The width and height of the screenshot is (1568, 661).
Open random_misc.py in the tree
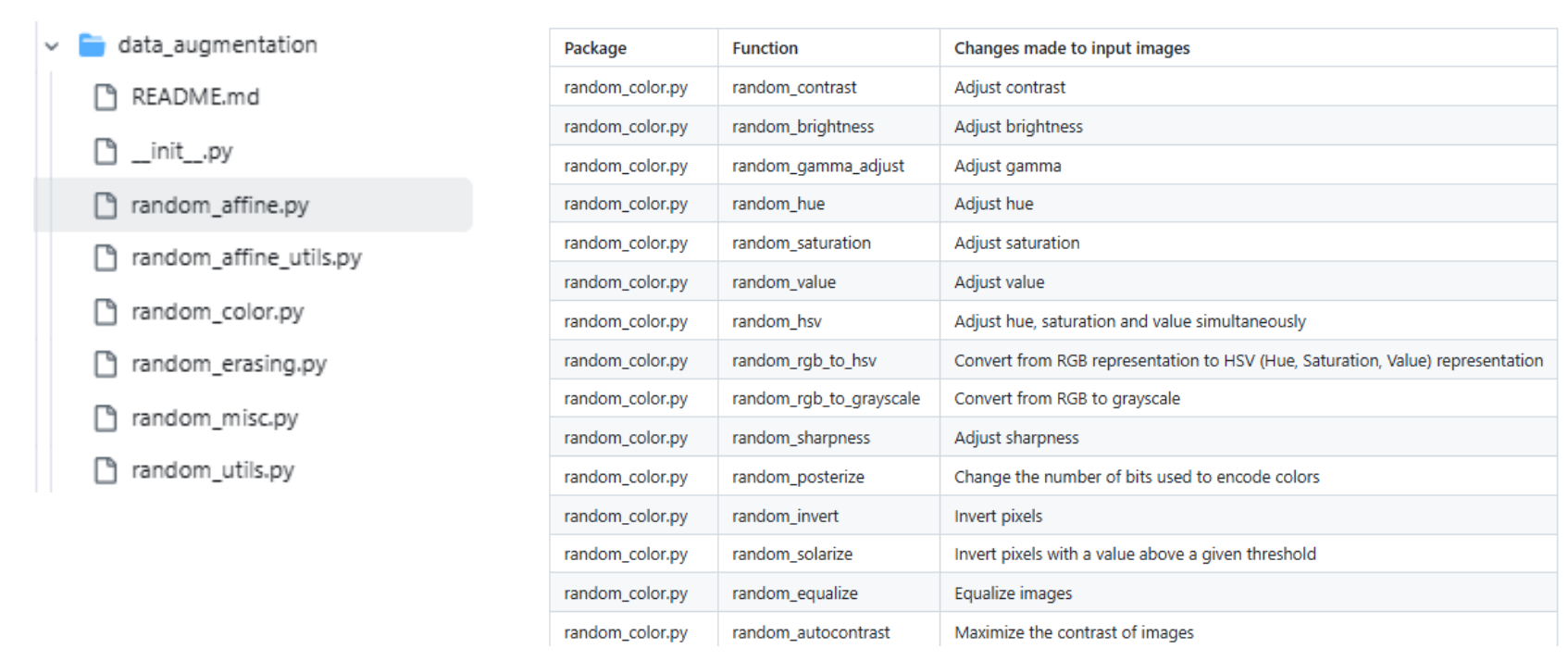tap(214, 418)
